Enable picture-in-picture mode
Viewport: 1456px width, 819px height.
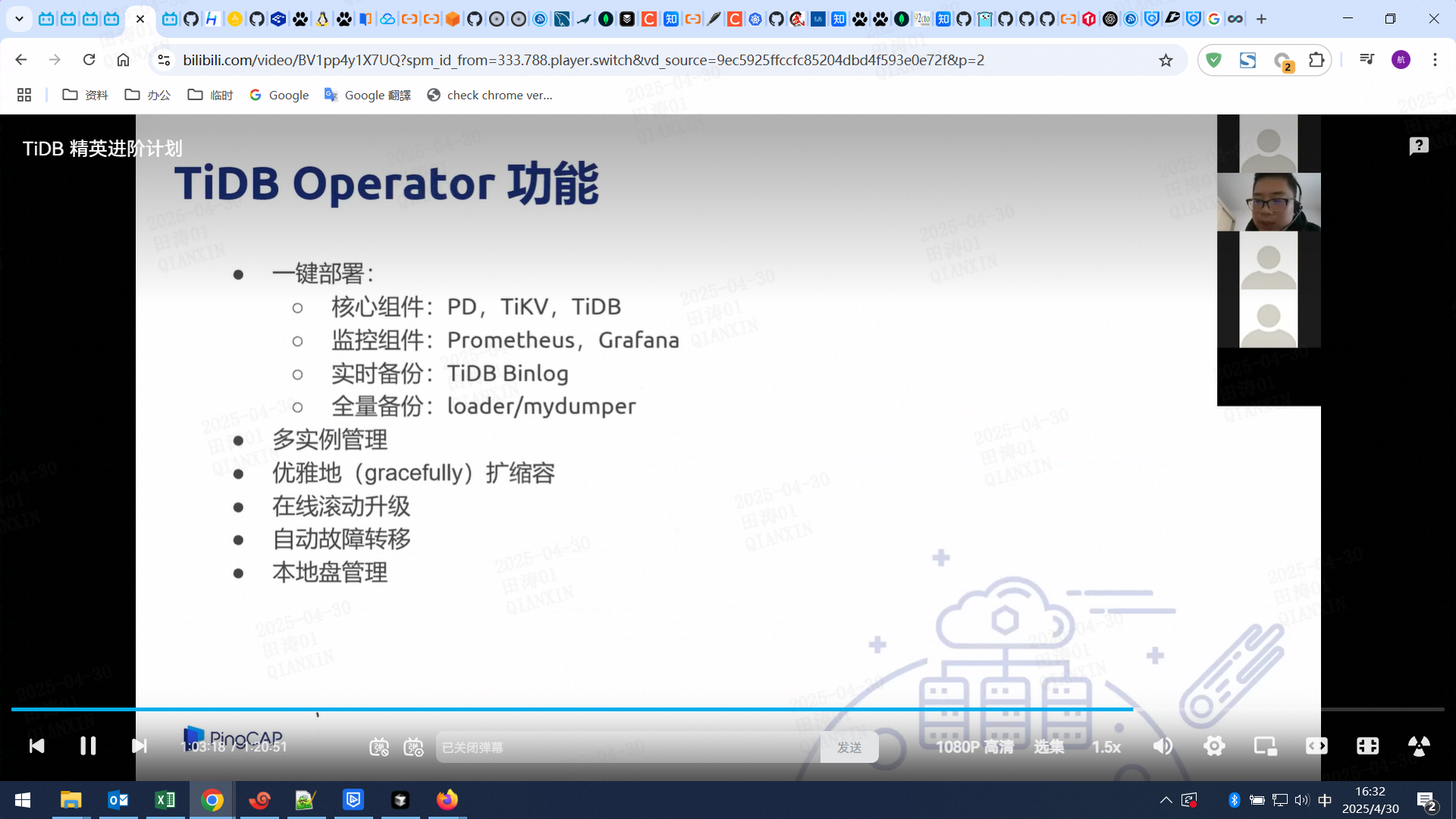[x=1265, y=746]
